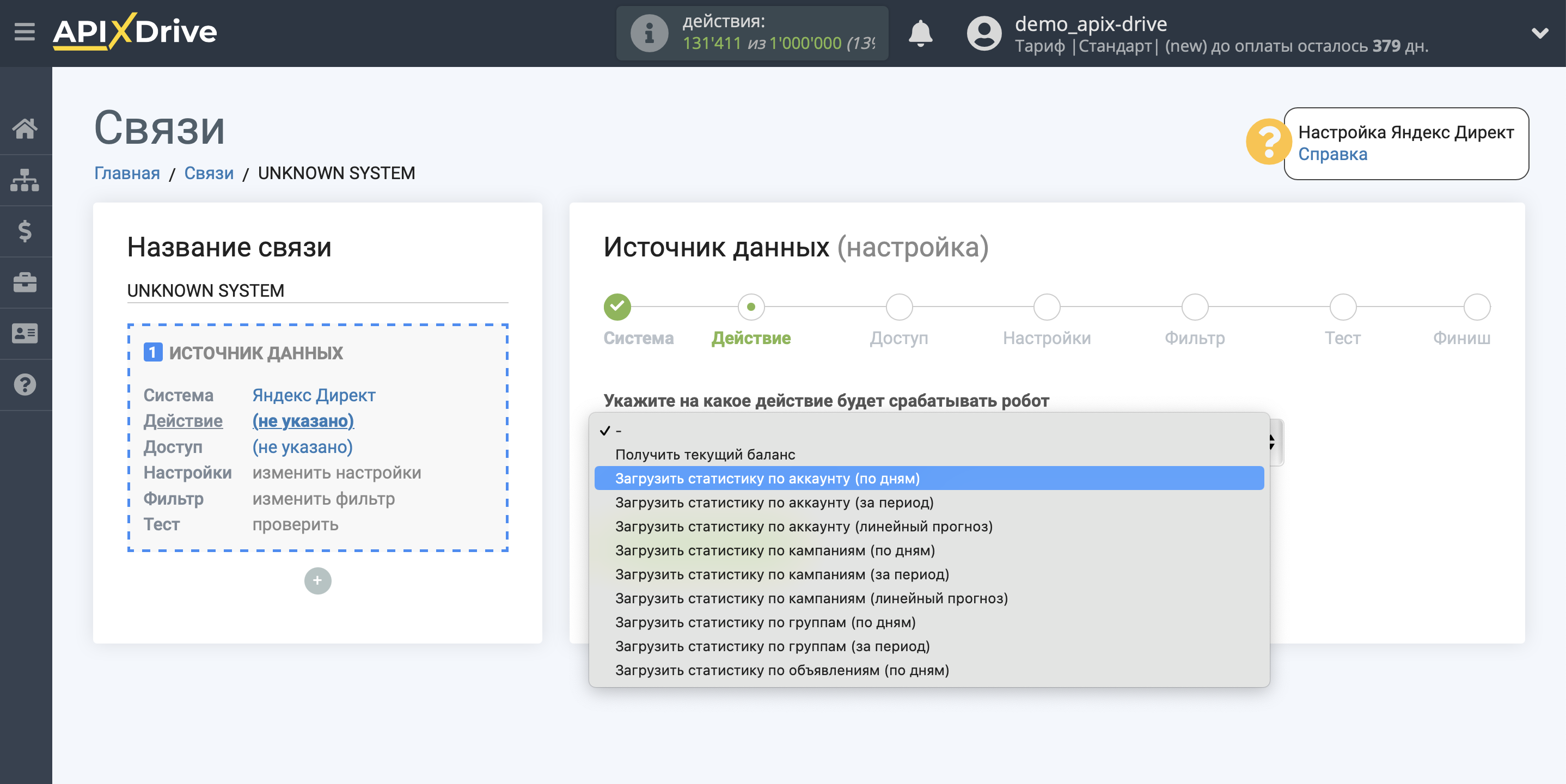Click изменить фильтр
Image resolution: width=1566 pixels, height=784 pixels.
[x=323, y=498]
